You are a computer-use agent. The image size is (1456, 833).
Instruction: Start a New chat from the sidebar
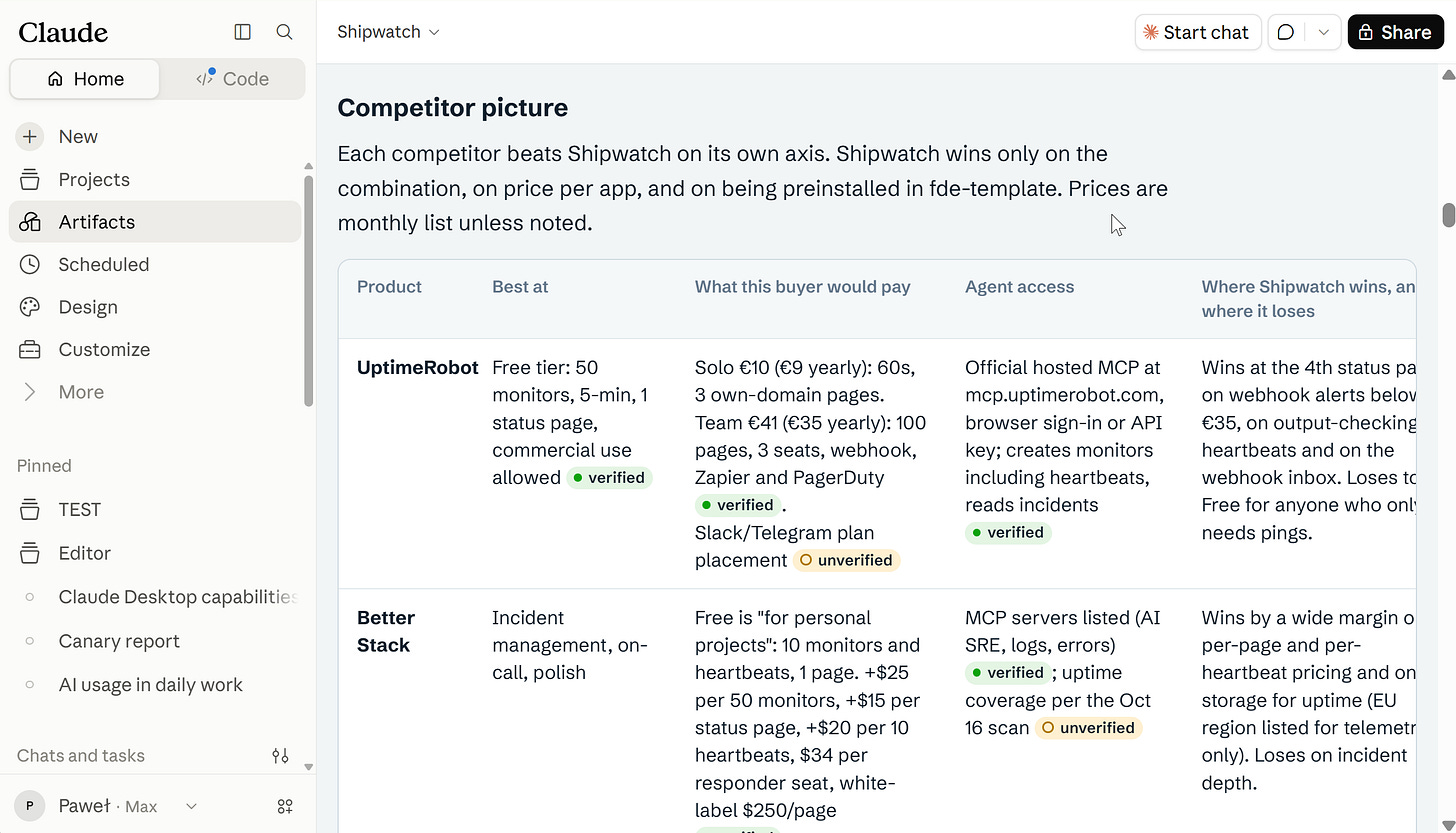[155, 137]
